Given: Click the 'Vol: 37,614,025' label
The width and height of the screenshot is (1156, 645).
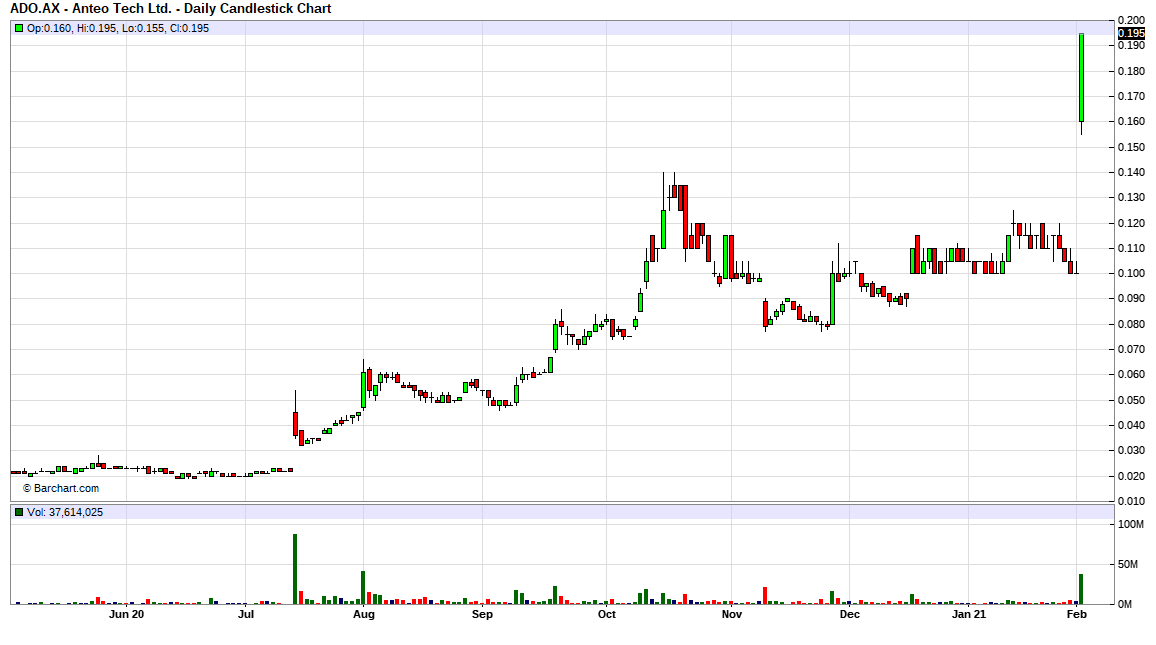Looking at the screenshot, I should (65, 512).
